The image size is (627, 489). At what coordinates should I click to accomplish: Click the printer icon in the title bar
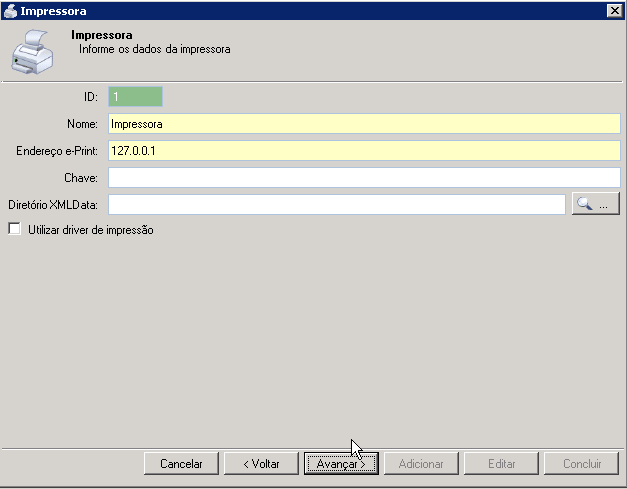(x=10, y=11)
